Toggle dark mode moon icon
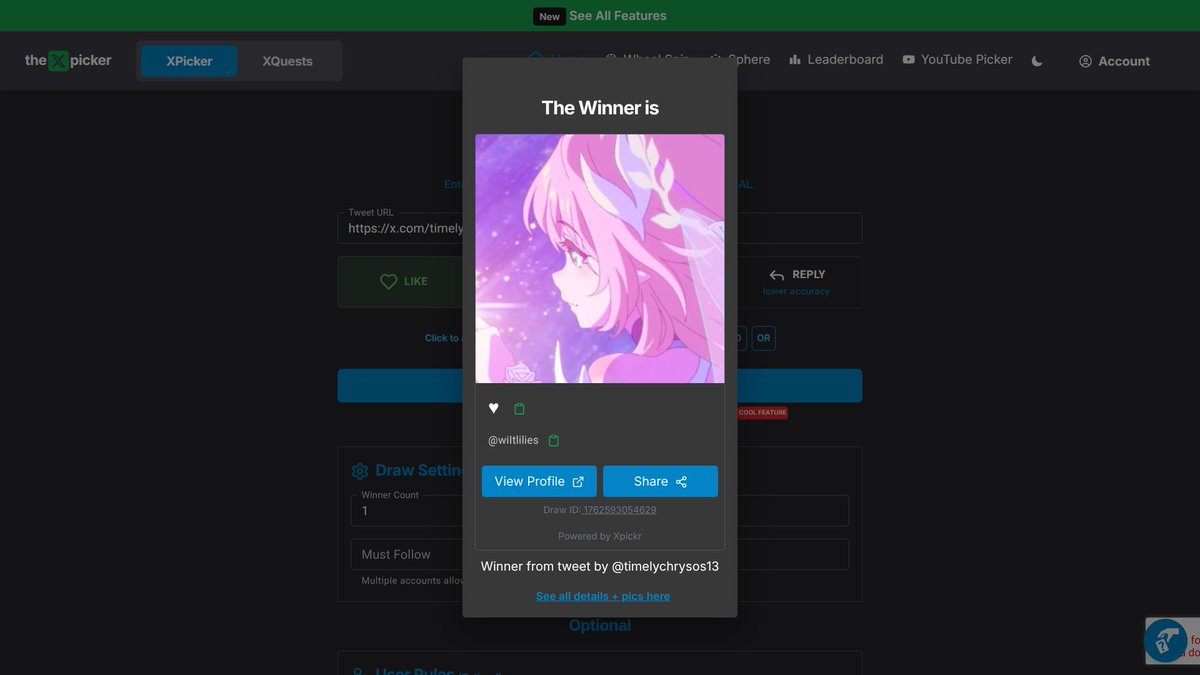 coord(1037,61)
